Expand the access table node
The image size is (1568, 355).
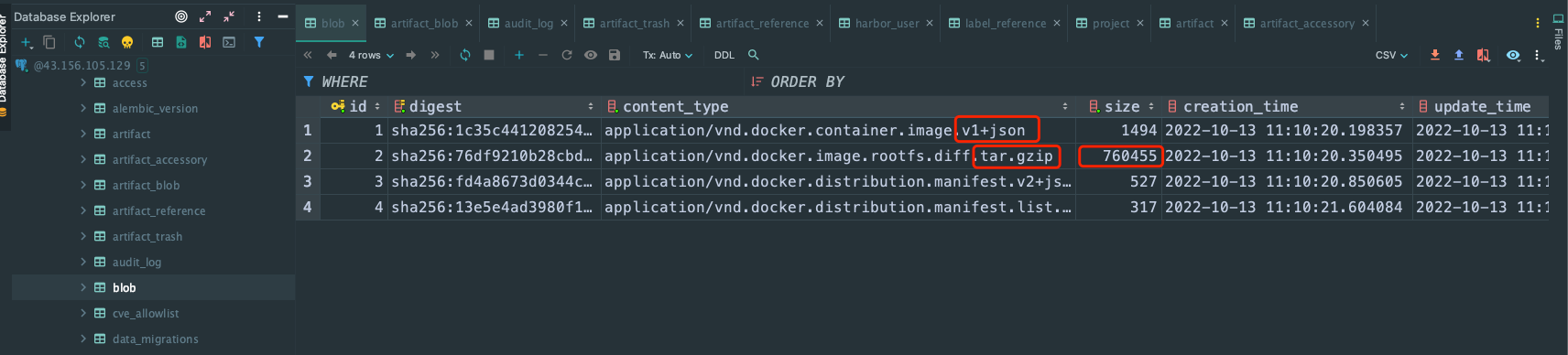(x=83, y=82)
